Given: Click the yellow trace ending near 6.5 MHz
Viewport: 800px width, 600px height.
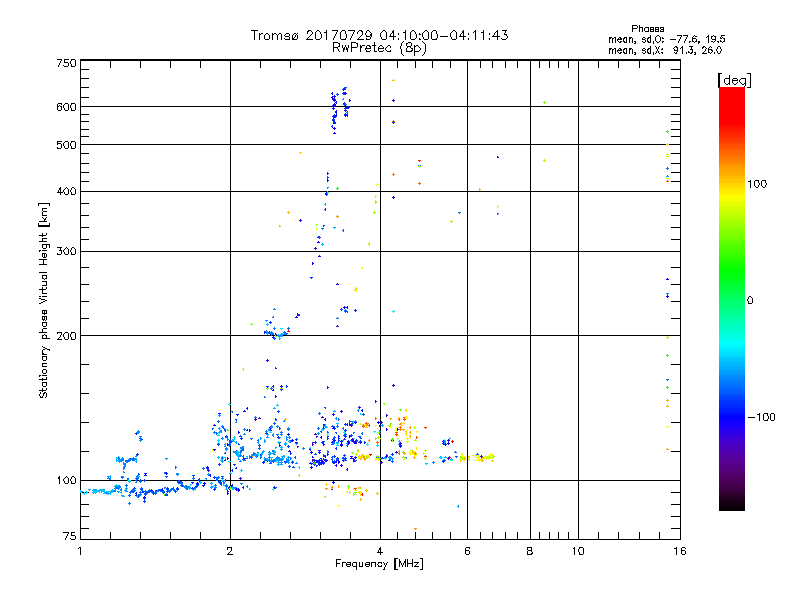Looking at the screenshot, I should 477,457.
